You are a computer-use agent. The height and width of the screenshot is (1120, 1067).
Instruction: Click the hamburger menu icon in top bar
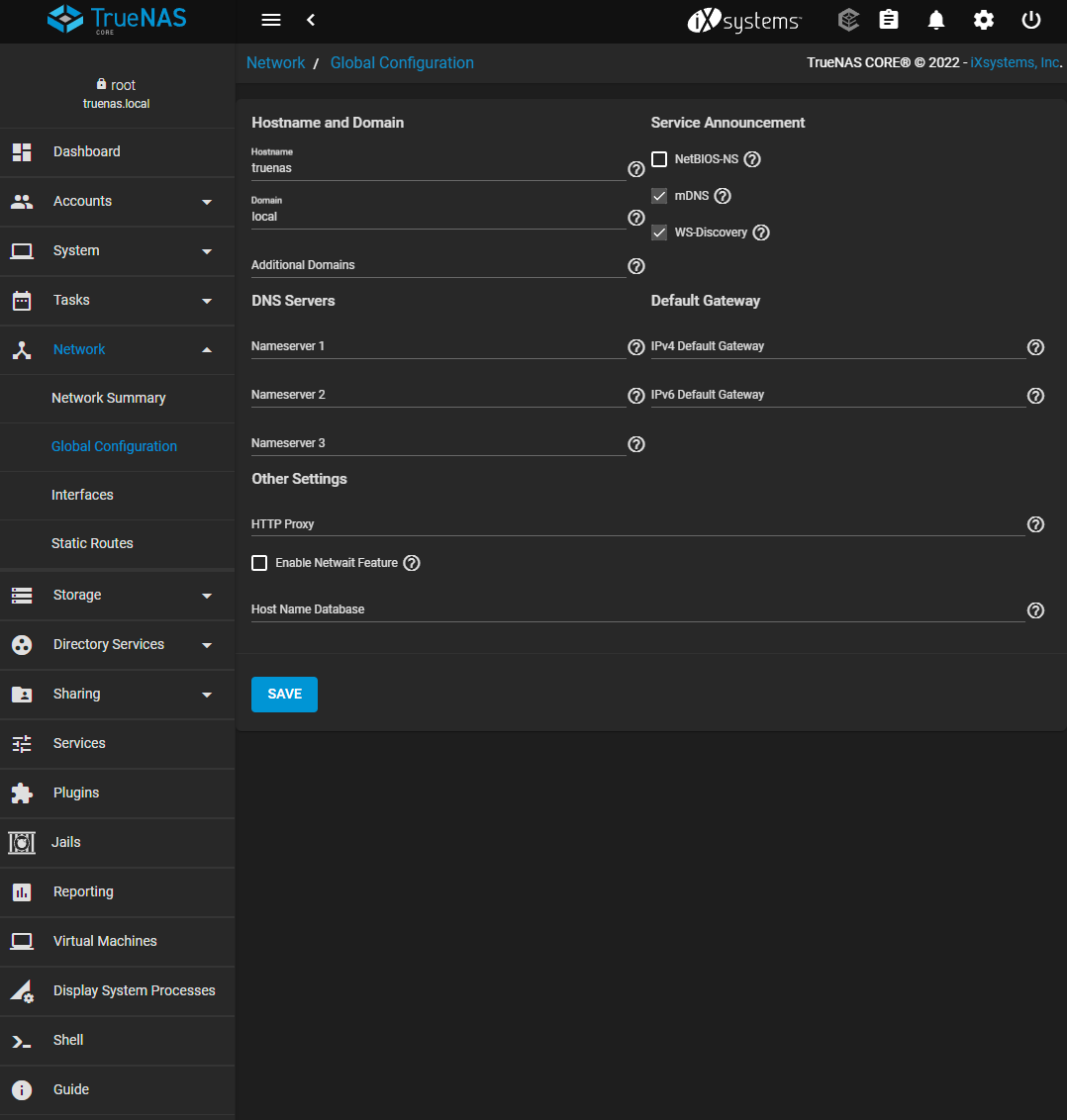(270, 21)
